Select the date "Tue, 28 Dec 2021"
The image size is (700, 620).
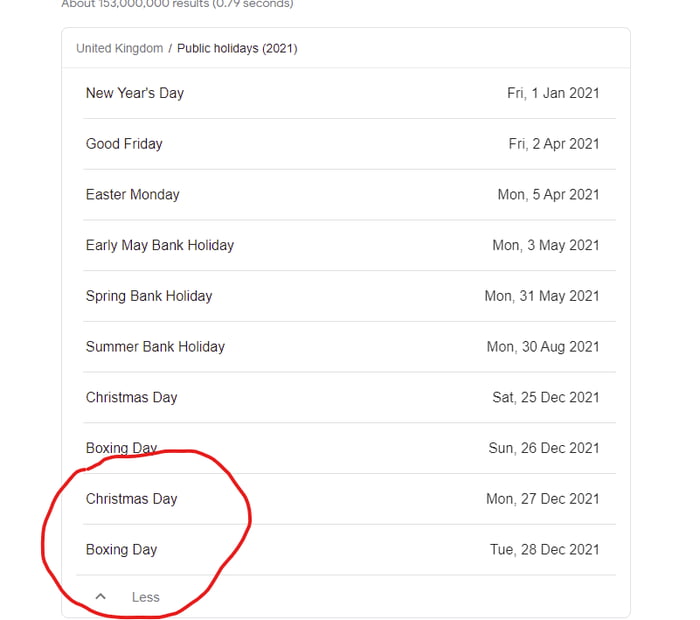pos(545,549)
